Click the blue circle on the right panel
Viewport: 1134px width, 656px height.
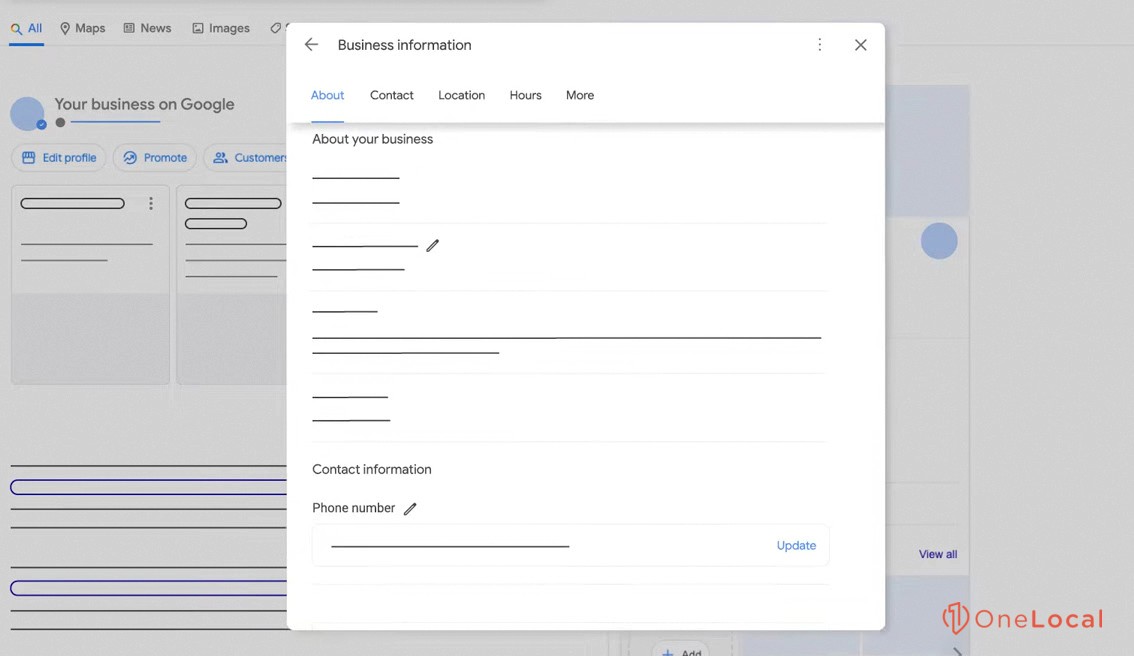pyautogui.click(x=939, y=241)
